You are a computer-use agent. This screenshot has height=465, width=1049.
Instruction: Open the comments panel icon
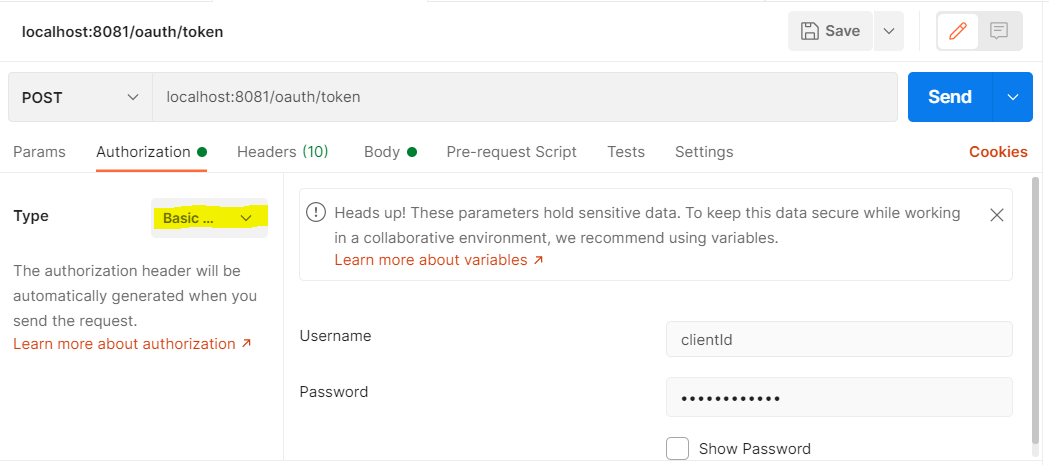999,31
